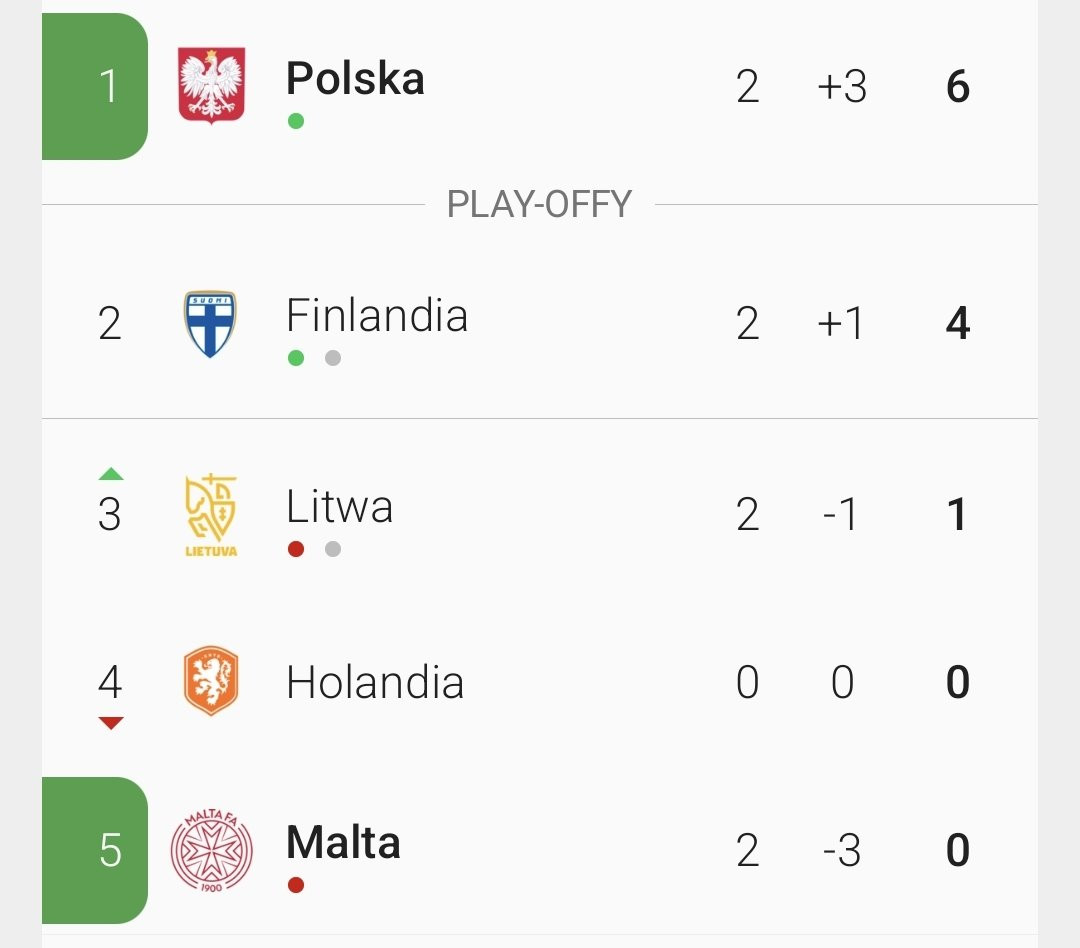Click the green rank 5 badge
Screen dimensions: 1080x948
[95, 850]
